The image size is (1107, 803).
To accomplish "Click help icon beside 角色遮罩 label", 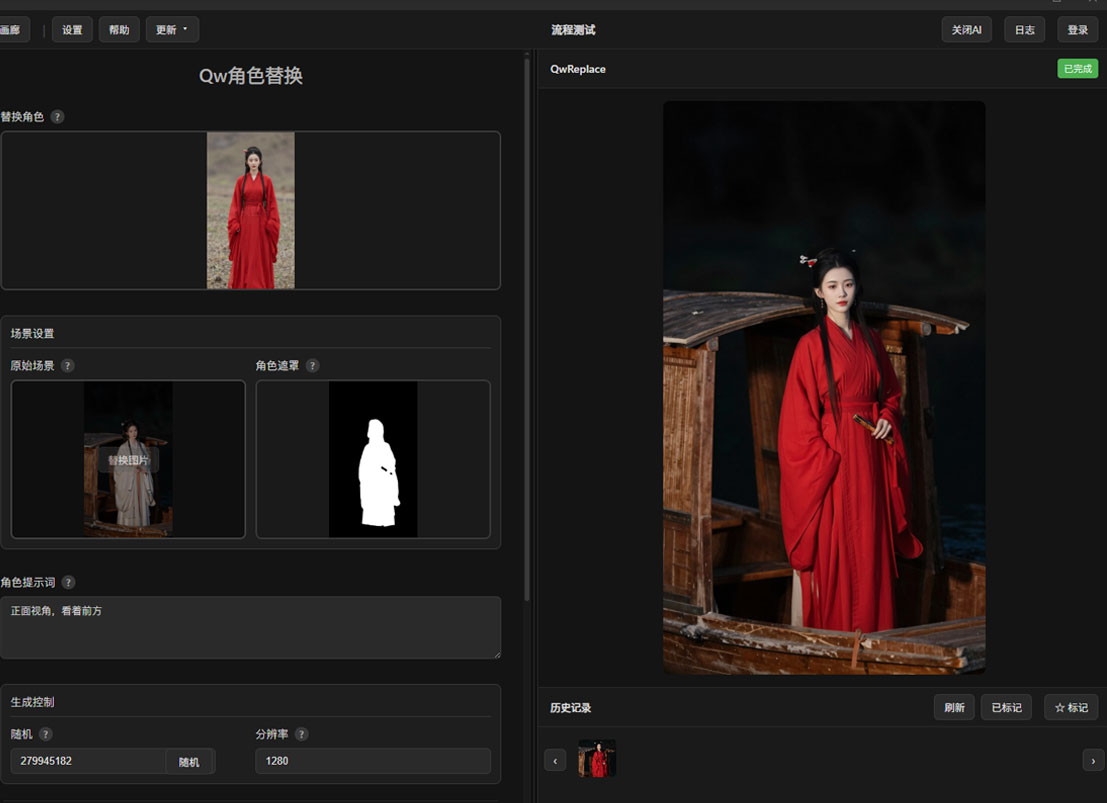I will click(x=312, y=366).
